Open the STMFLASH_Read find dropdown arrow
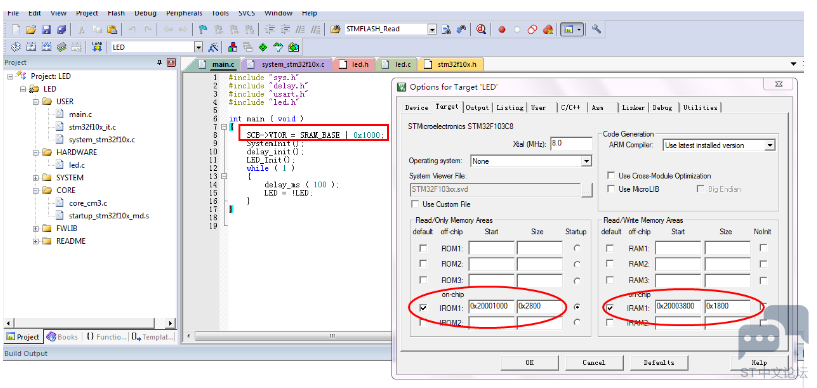 coord(432,30)
